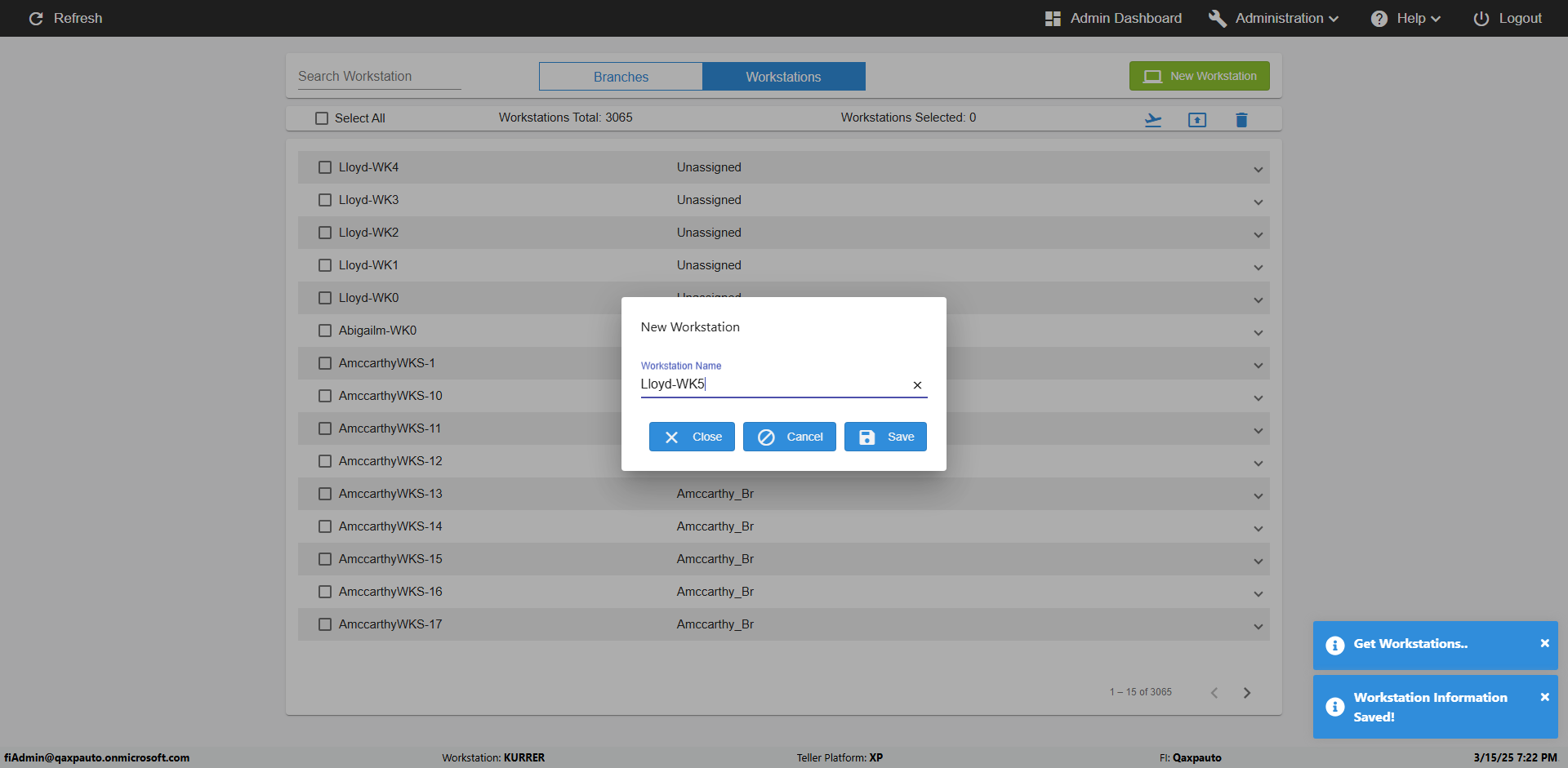Click Amccarthy_Br branch of AmccarthyWKS-14

coord(715,526)
